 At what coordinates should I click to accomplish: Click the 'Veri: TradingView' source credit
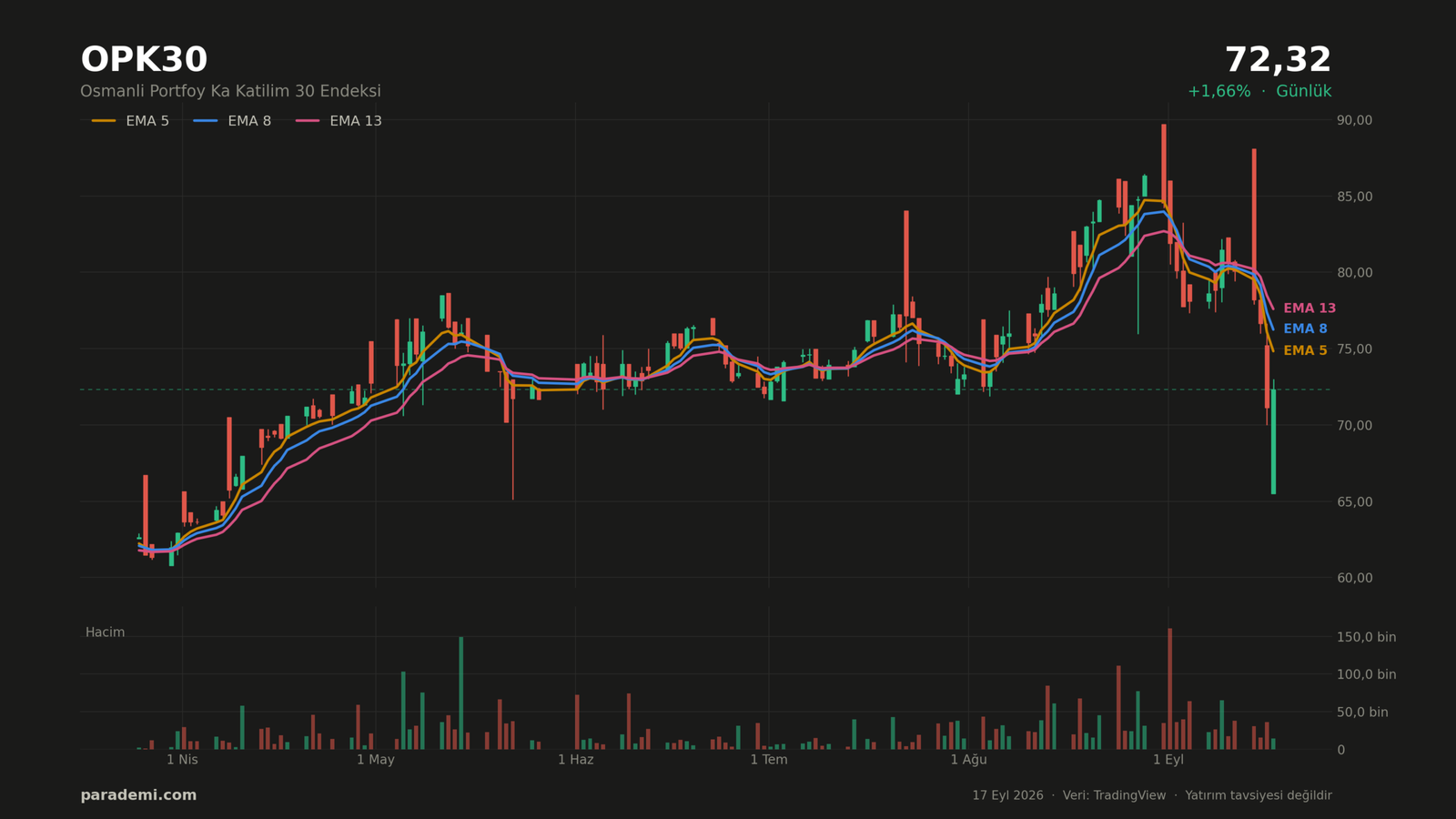coord(1114,795)
